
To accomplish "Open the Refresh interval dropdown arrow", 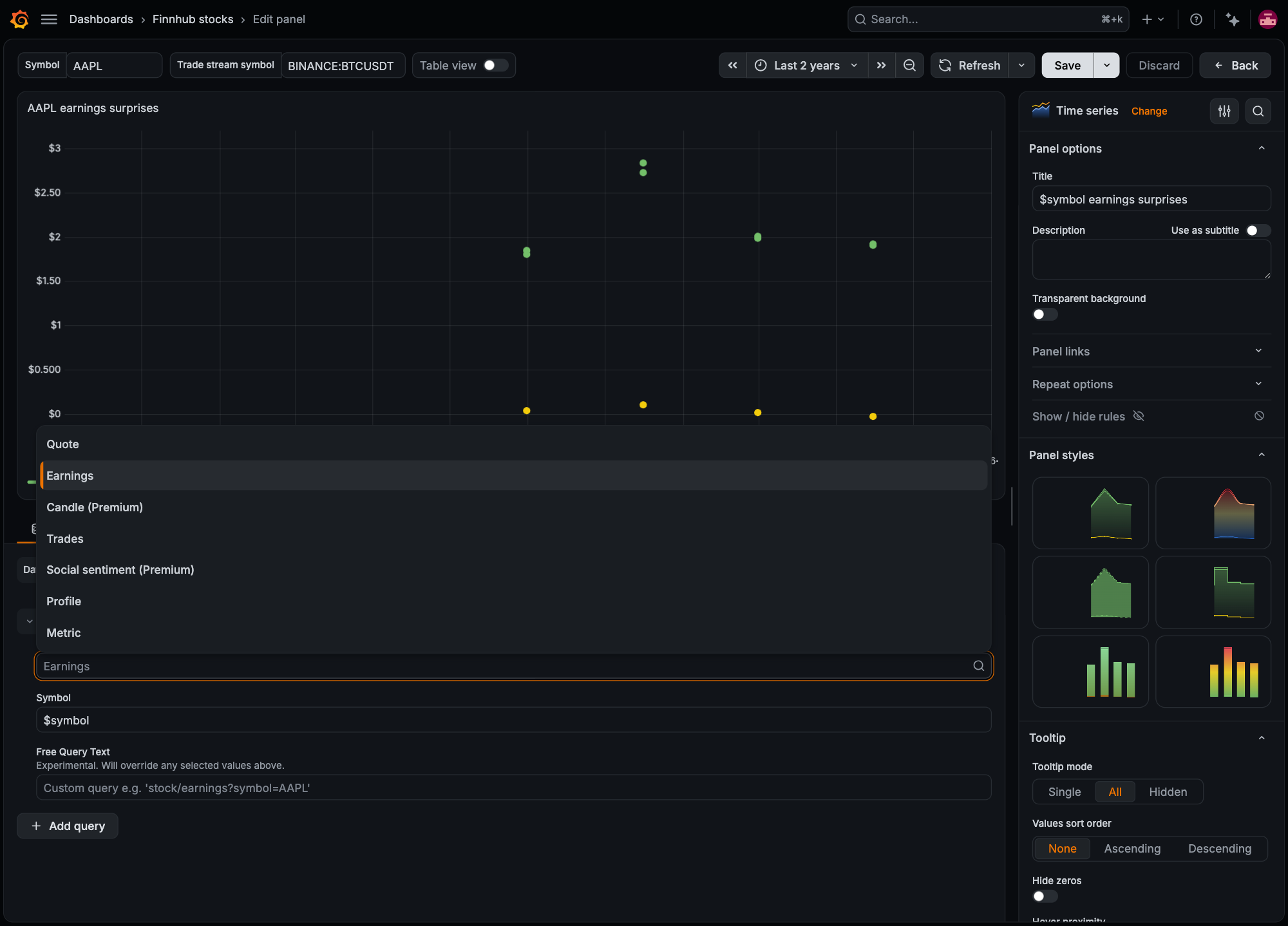I will [x=1021, y=65].
